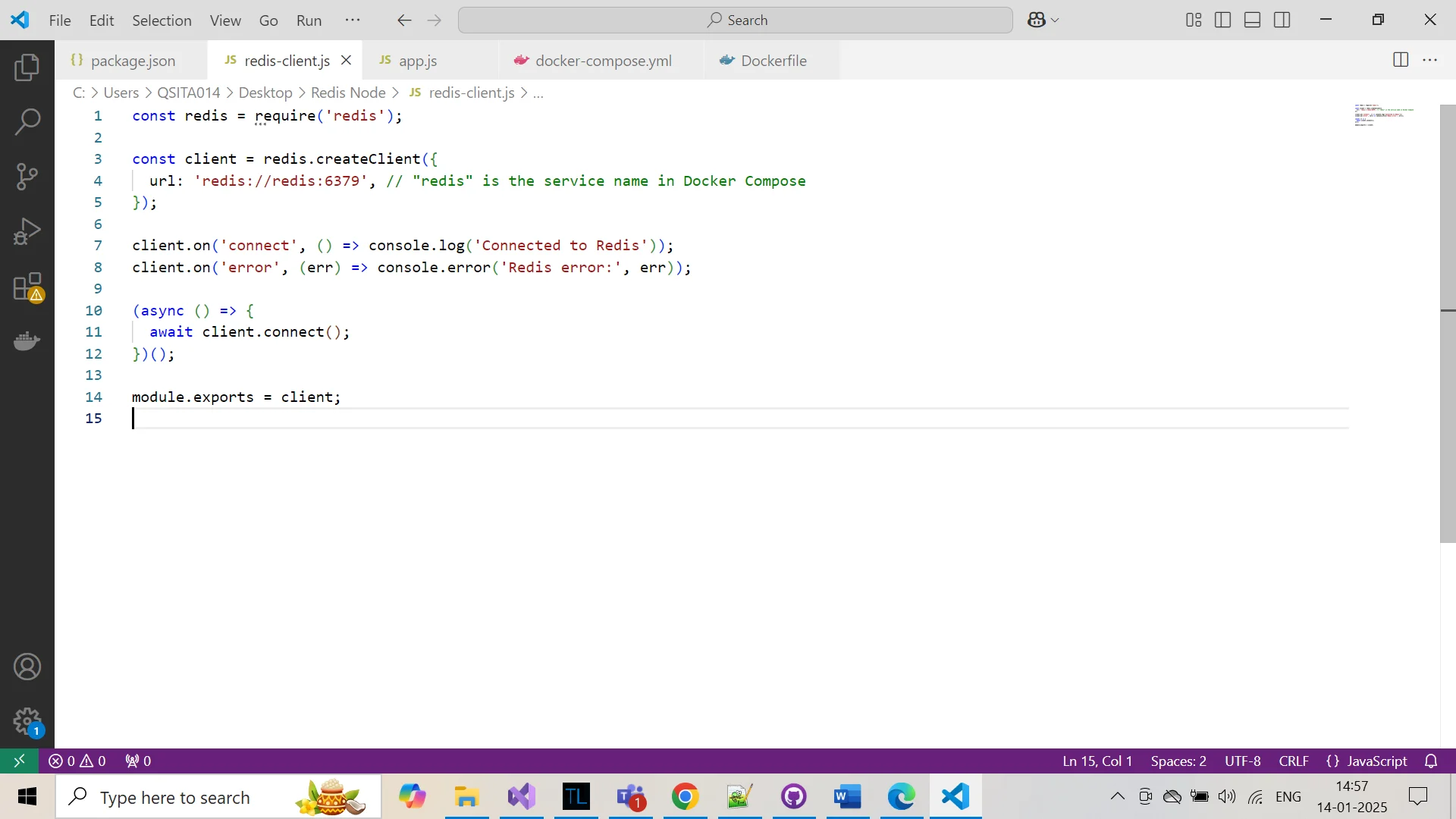Click the Remote Explorer icon
Image resolution: width=1456 pixels, height=819 pixels.
(x=19, y=763)
